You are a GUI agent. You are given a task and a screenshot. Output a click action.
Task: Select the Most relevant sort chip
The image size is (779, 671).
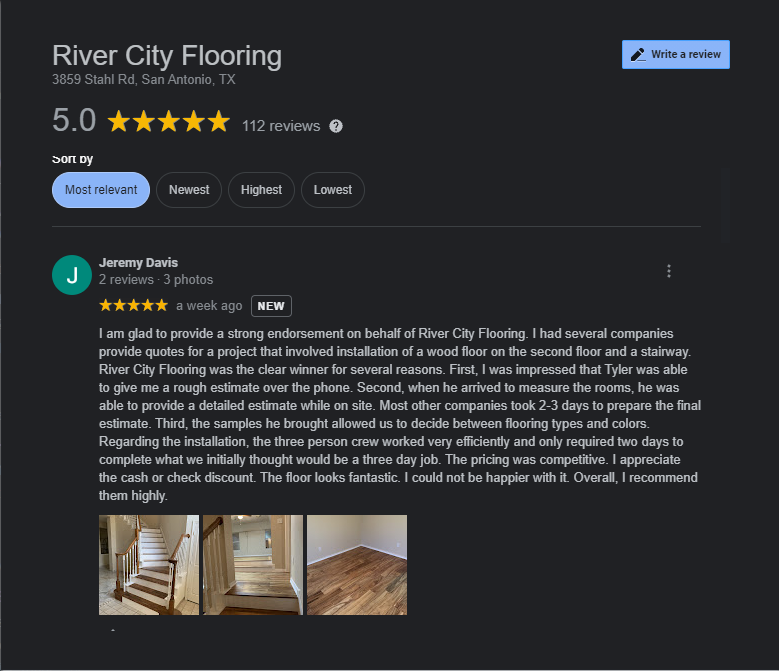point(101,190)
